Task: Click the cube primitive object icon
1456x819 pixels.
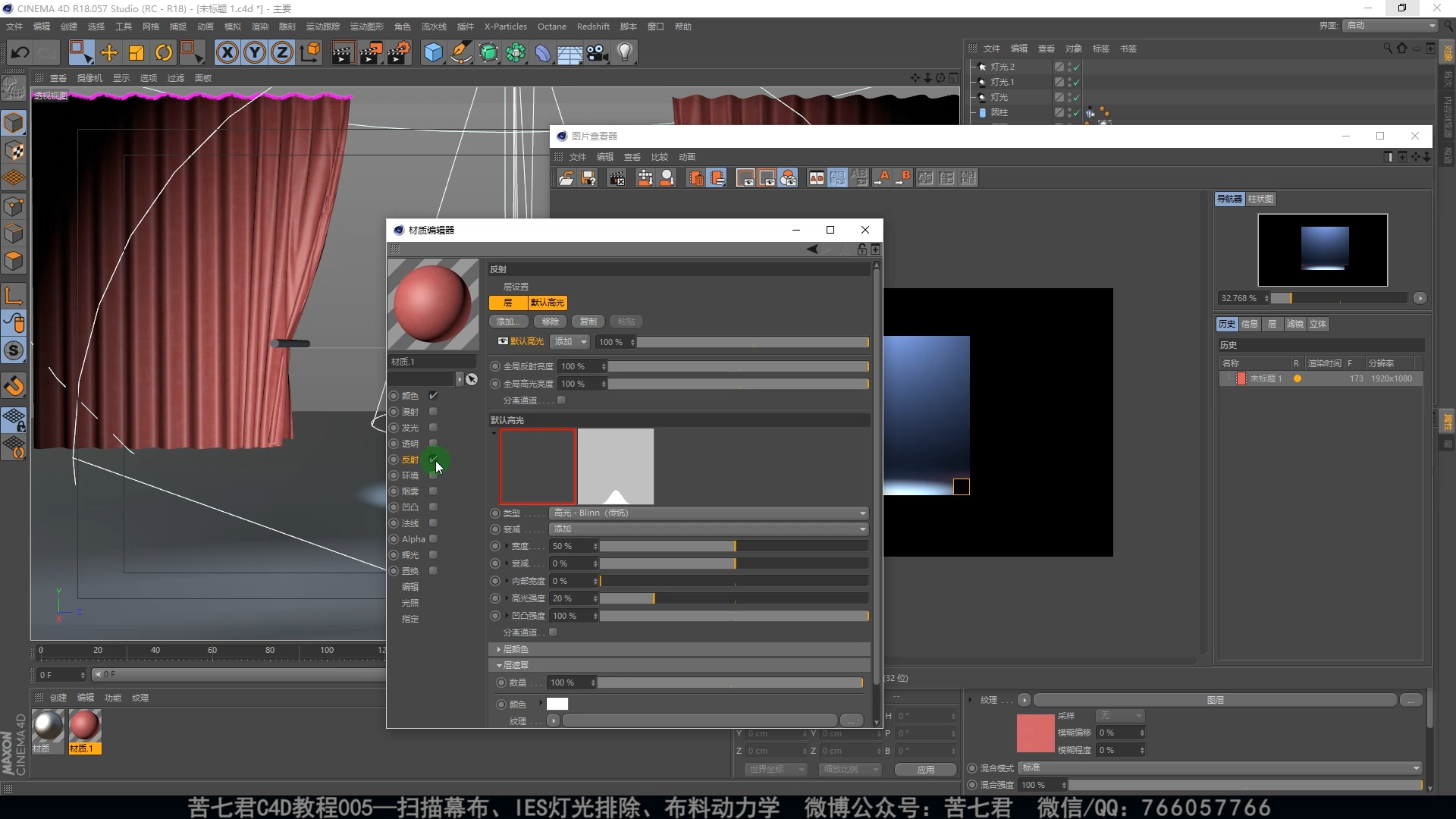Action: (x=433, y=52)
